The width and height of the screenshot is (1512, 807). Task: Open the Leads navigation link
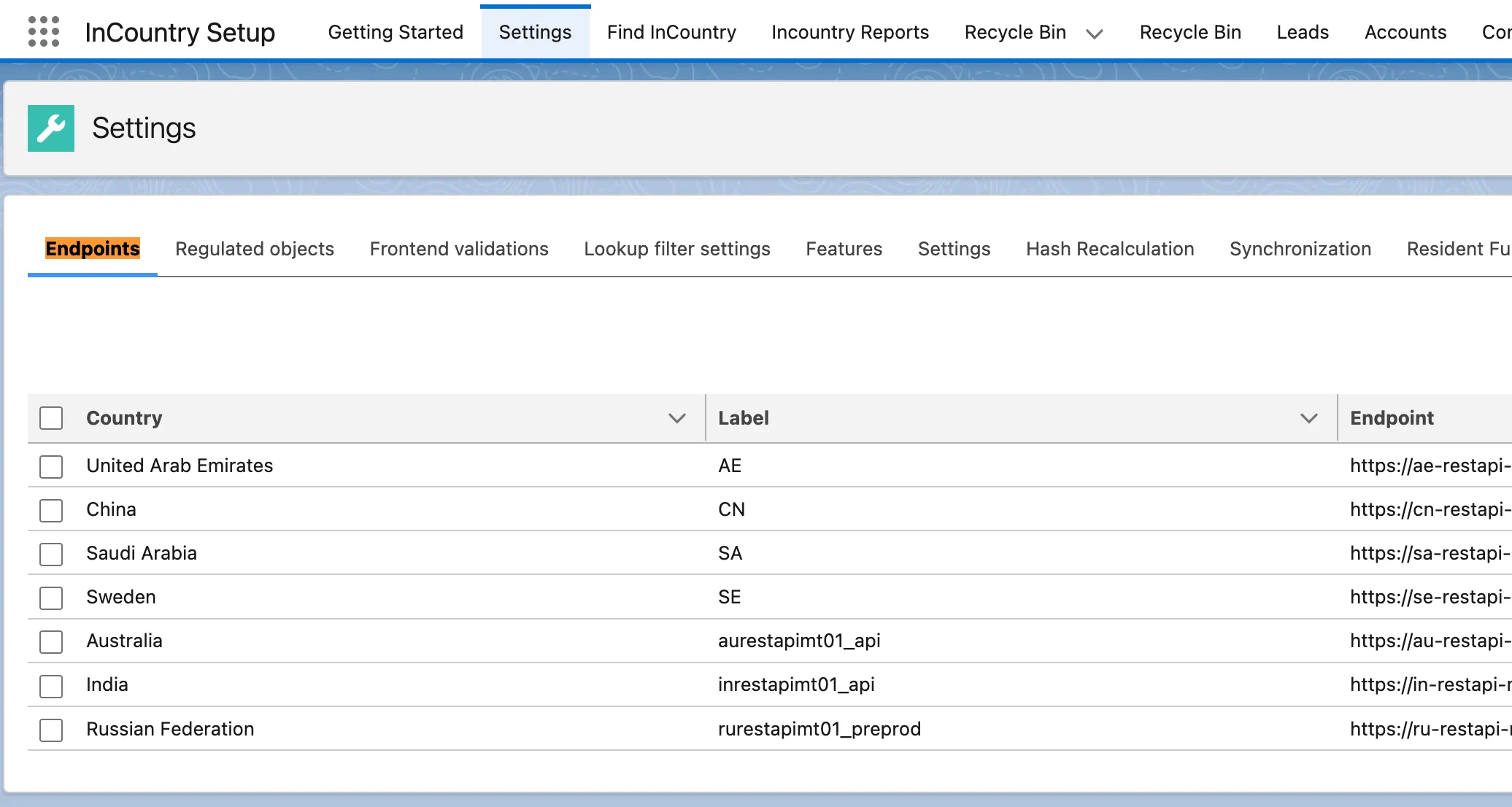click(x=1303, y=32)
